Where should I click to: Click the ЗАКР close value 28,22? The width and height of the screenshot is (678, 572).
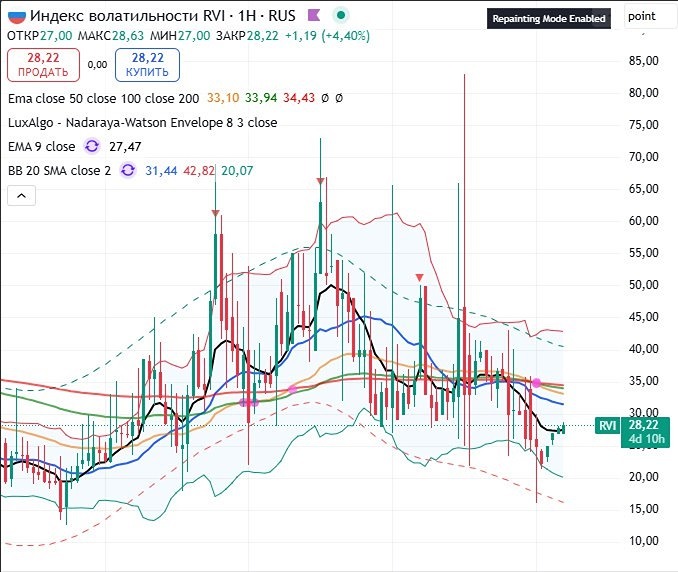pos(262,36)
